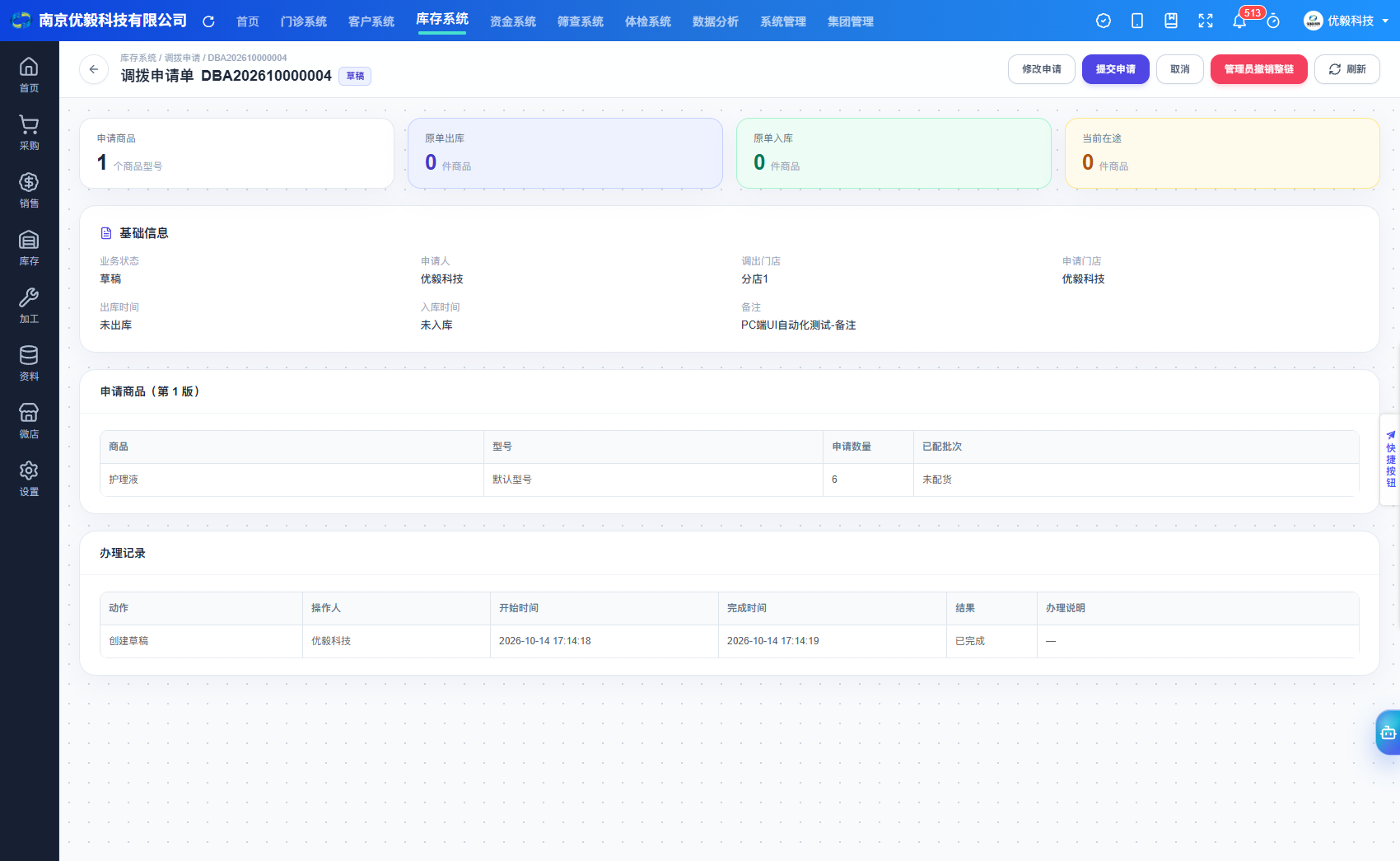This screenshot has height=861, width=1400.
Task: Switch to the 客户系统 menu
Action: click(371, 21)
